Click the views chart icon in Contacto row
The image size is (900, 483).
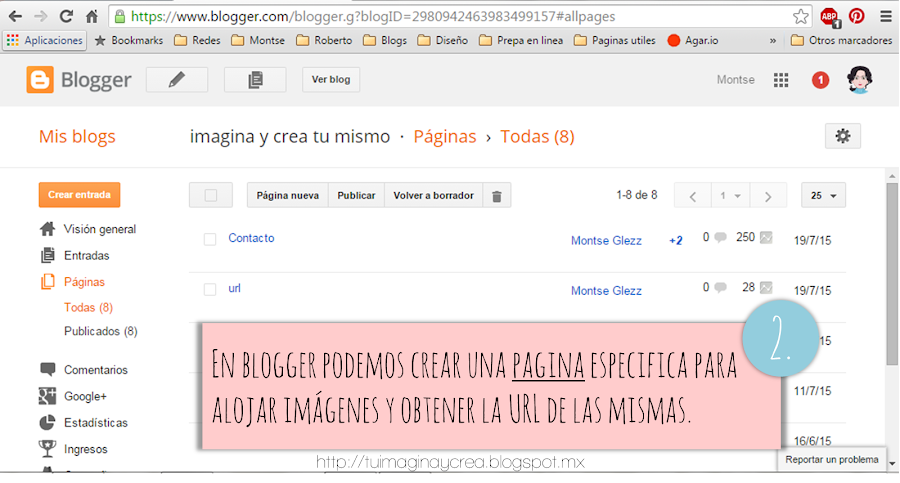pyautogui.click(x=766, y=237)
